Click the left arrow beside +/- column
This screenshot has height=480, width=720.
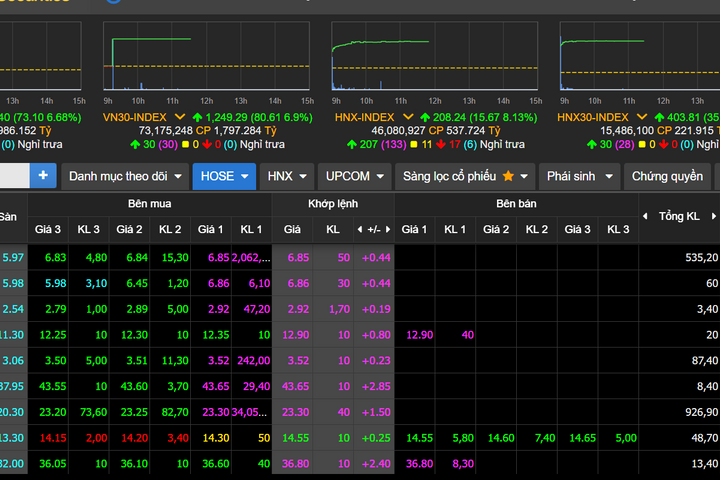pos(360,229)
